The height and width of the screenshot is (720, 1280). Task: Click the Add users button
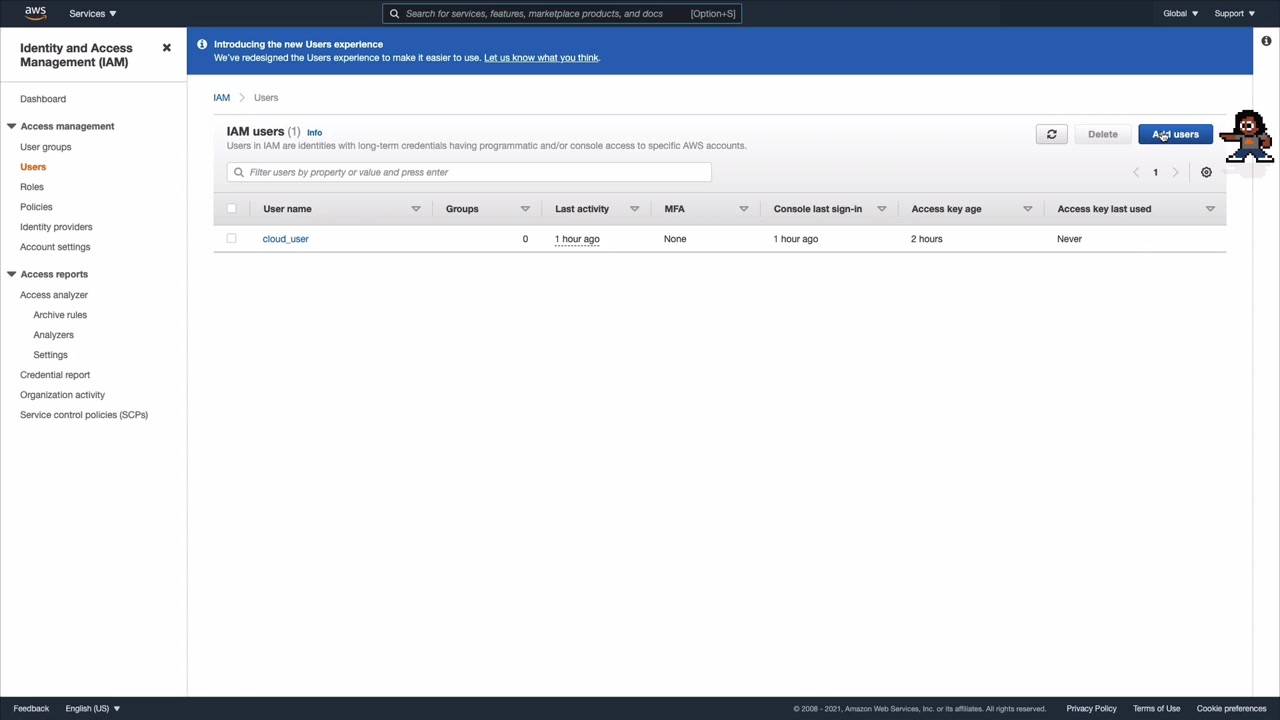click(x=1175, y=134)
